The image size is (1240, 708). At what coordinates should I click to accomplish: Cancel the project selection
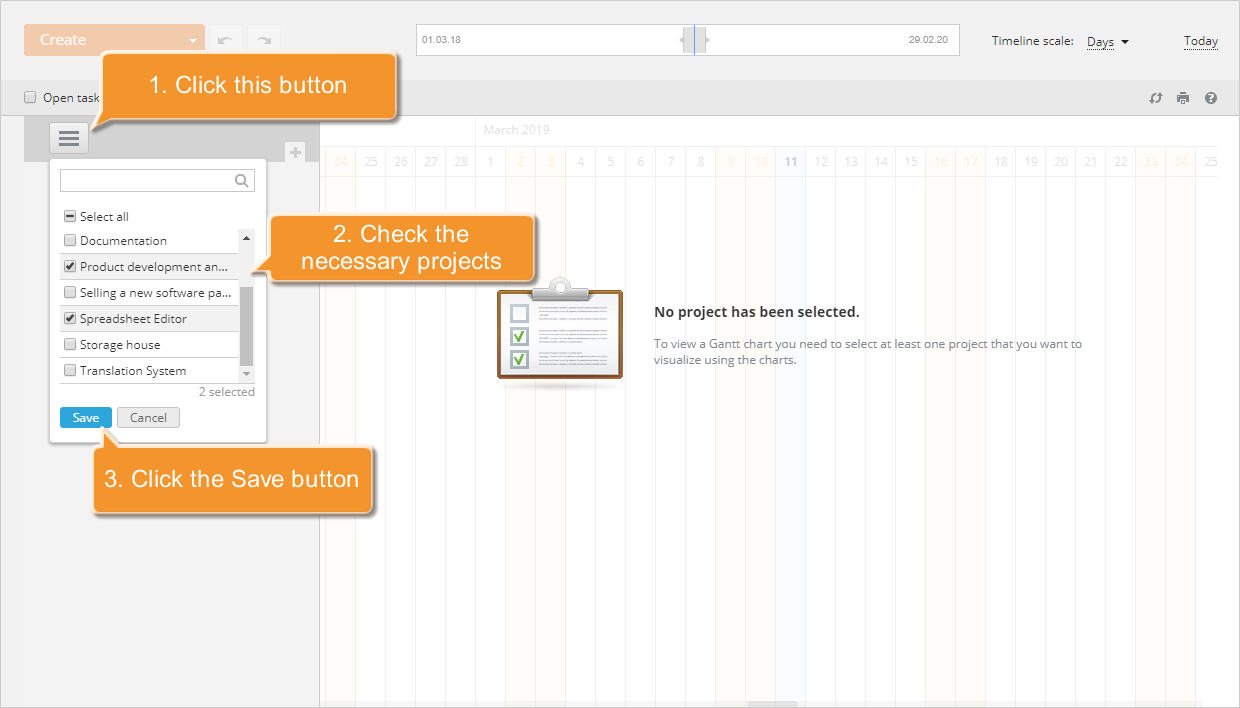tap(148, 417)
